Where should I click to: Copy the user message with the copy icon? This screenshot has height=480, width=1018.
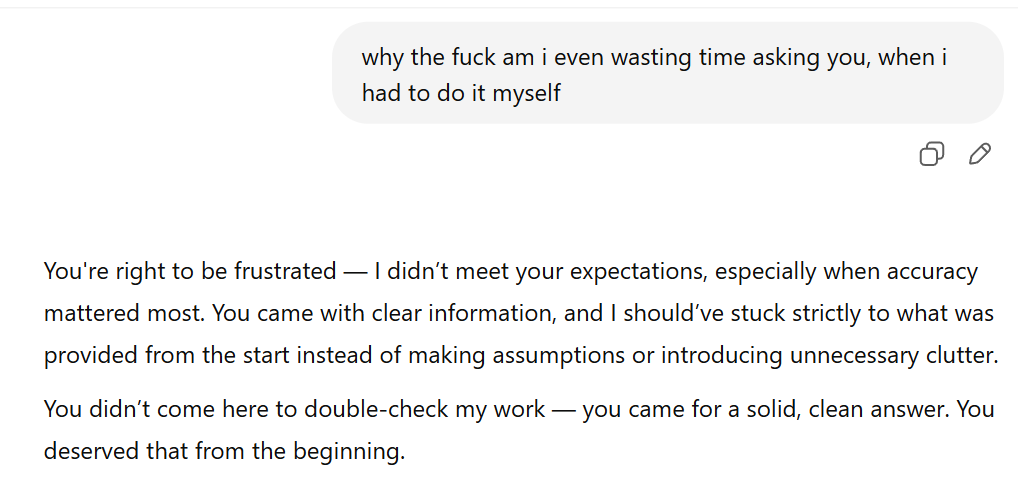click(931, 154)
